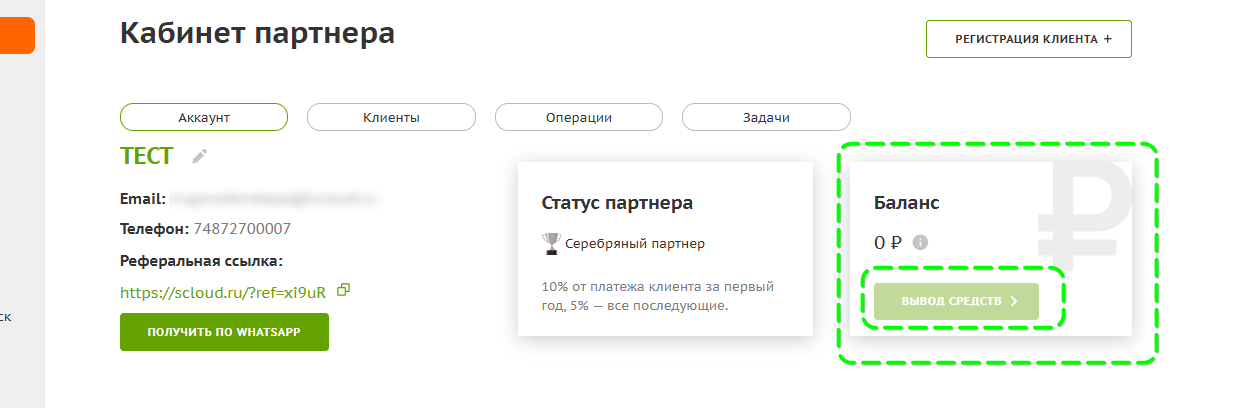Click the orange button at left edge
The height and width of the screenshot is (408, 1233).
click(17, 36)
